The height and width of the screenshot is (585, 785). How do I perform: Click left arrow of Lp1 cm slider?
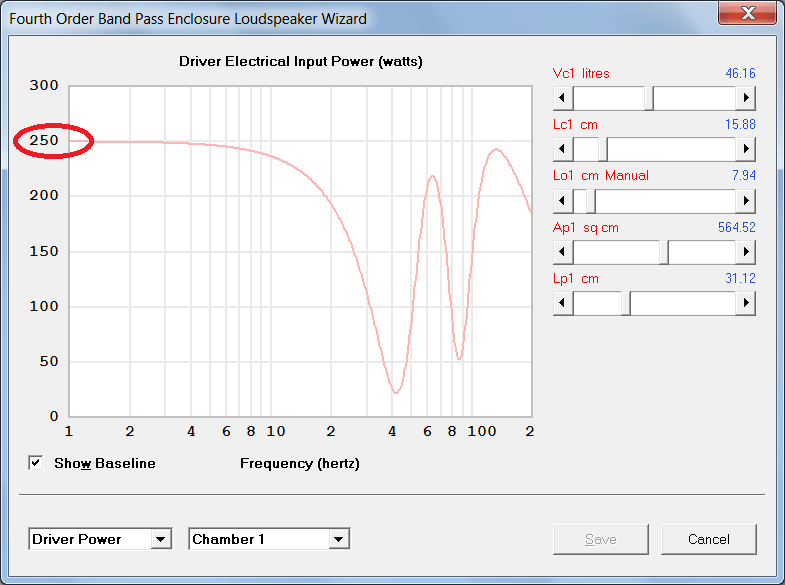click(563, 303)
